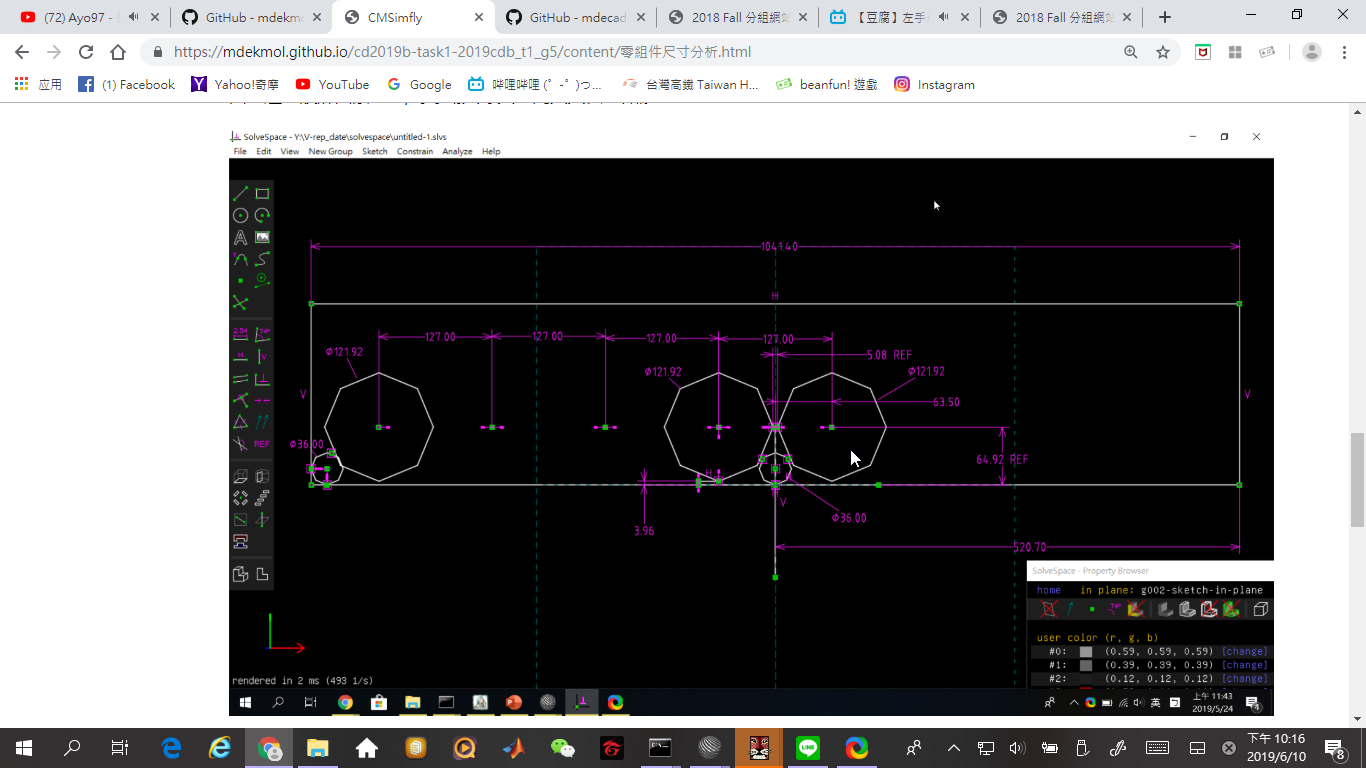Open Chrome customize and control menu

coord(1343,52)
